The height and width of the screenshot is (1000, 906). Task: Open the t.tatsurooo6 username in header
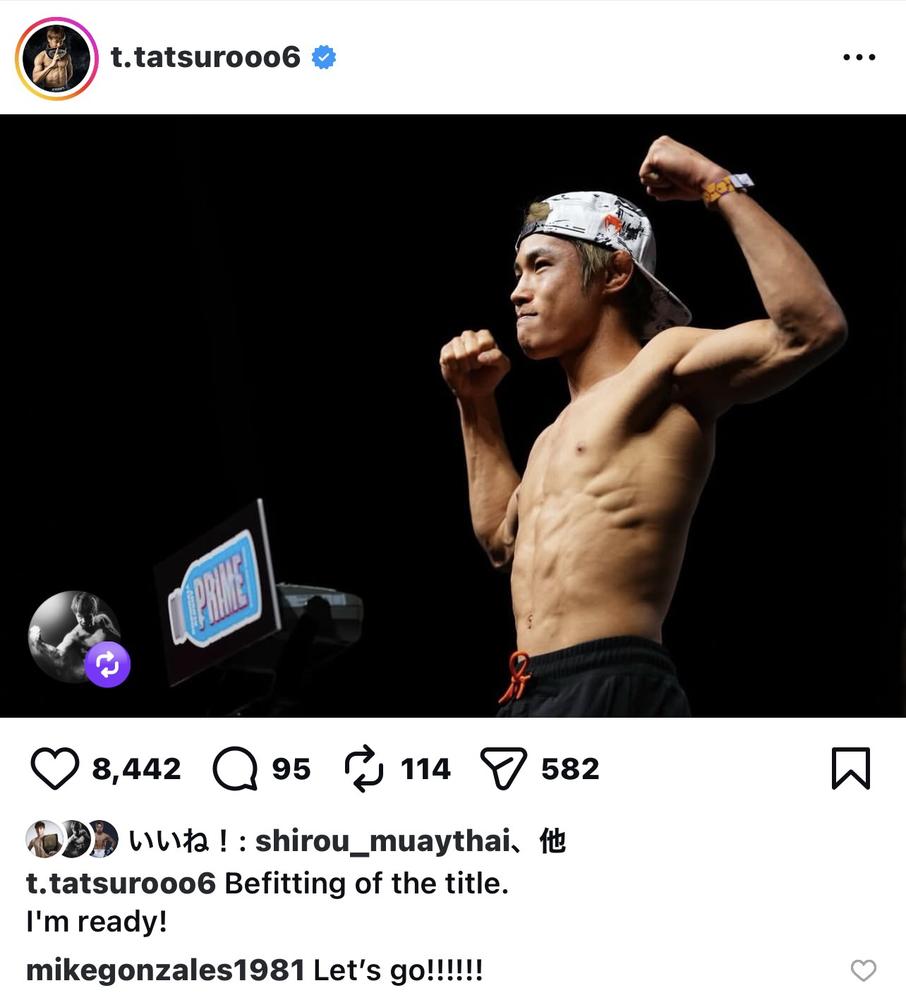(205, 57)
